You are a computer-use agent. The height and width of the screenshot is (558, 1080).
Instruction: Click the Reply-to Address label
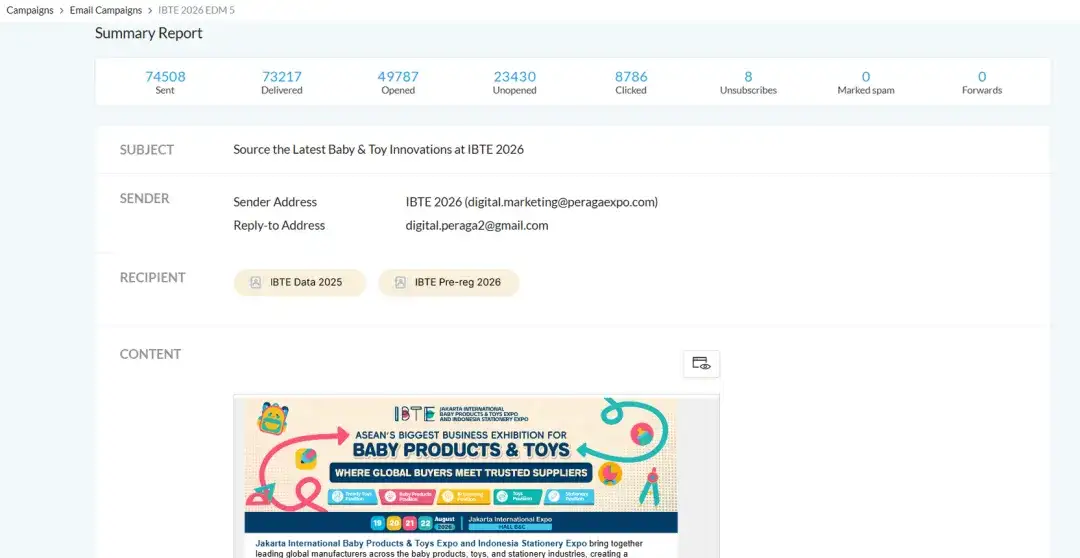click(279, 225)
